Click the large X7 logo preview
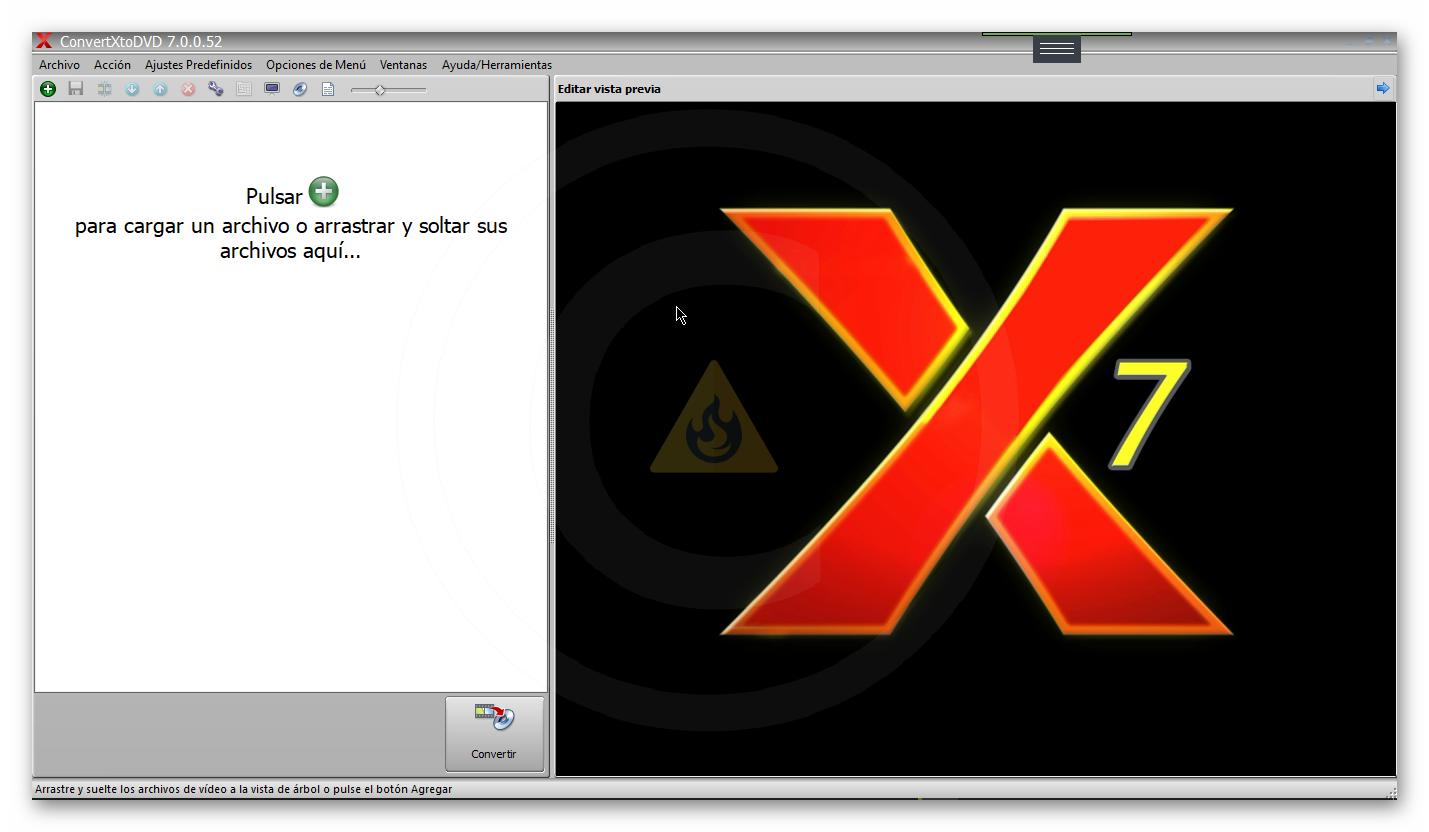Screen dimensions: 1429x832 coord(976,421)
